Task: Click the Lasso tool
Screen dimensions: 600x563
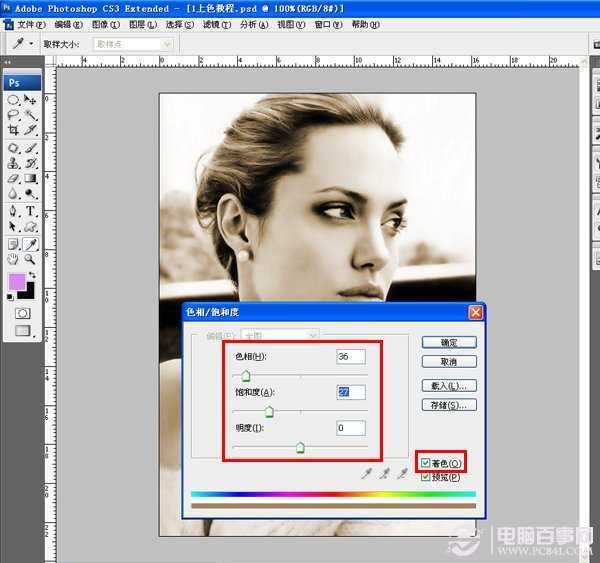Action: 14,116
